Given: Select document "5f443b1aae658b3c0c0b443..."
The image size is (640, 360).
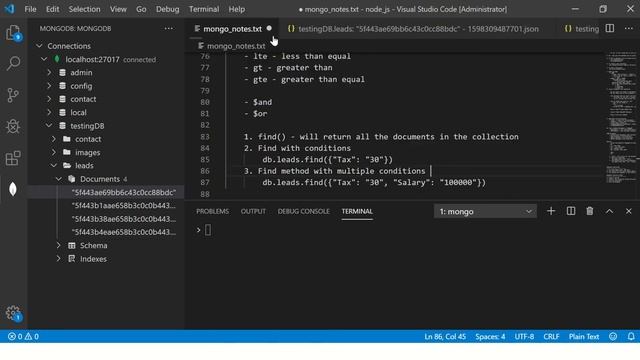Looking at the screenshot, I should (x=124, y=205).
